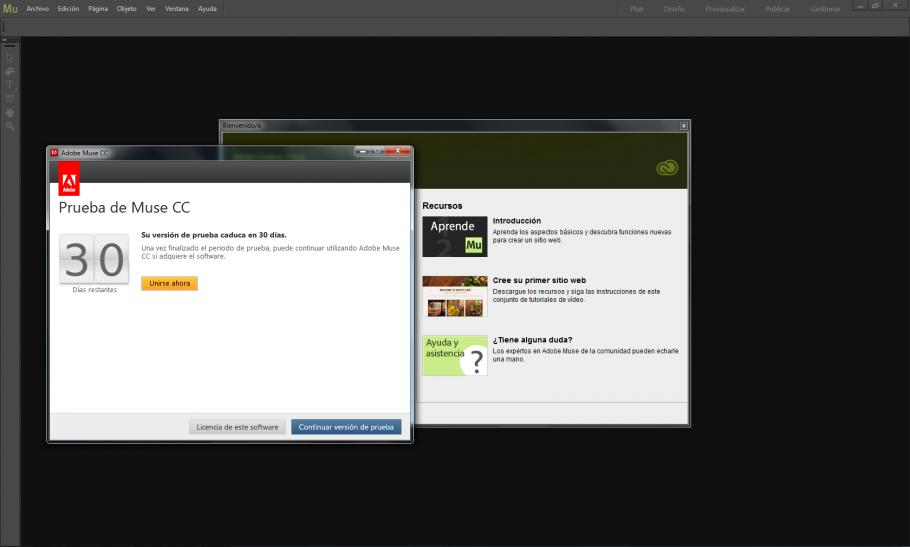Image resolution: width=910 pixels, height=547 pixels.
Task: Switch to the Plan view
Action: click(x=637, y=9)
